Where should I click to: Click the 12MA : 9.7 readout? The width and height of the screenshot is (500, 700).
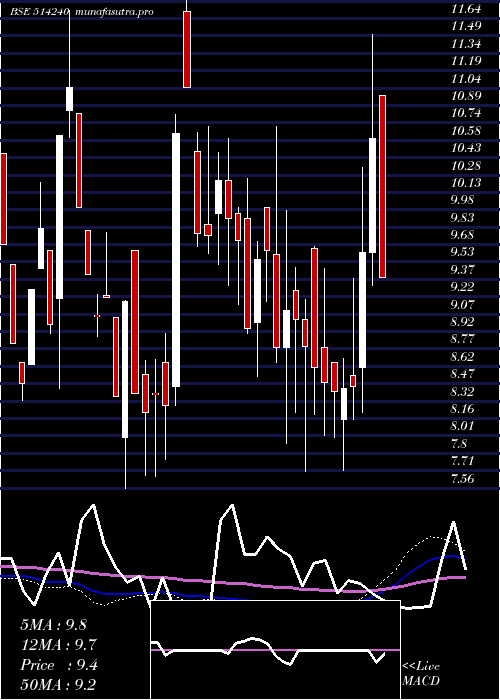[x=58, y=644]
